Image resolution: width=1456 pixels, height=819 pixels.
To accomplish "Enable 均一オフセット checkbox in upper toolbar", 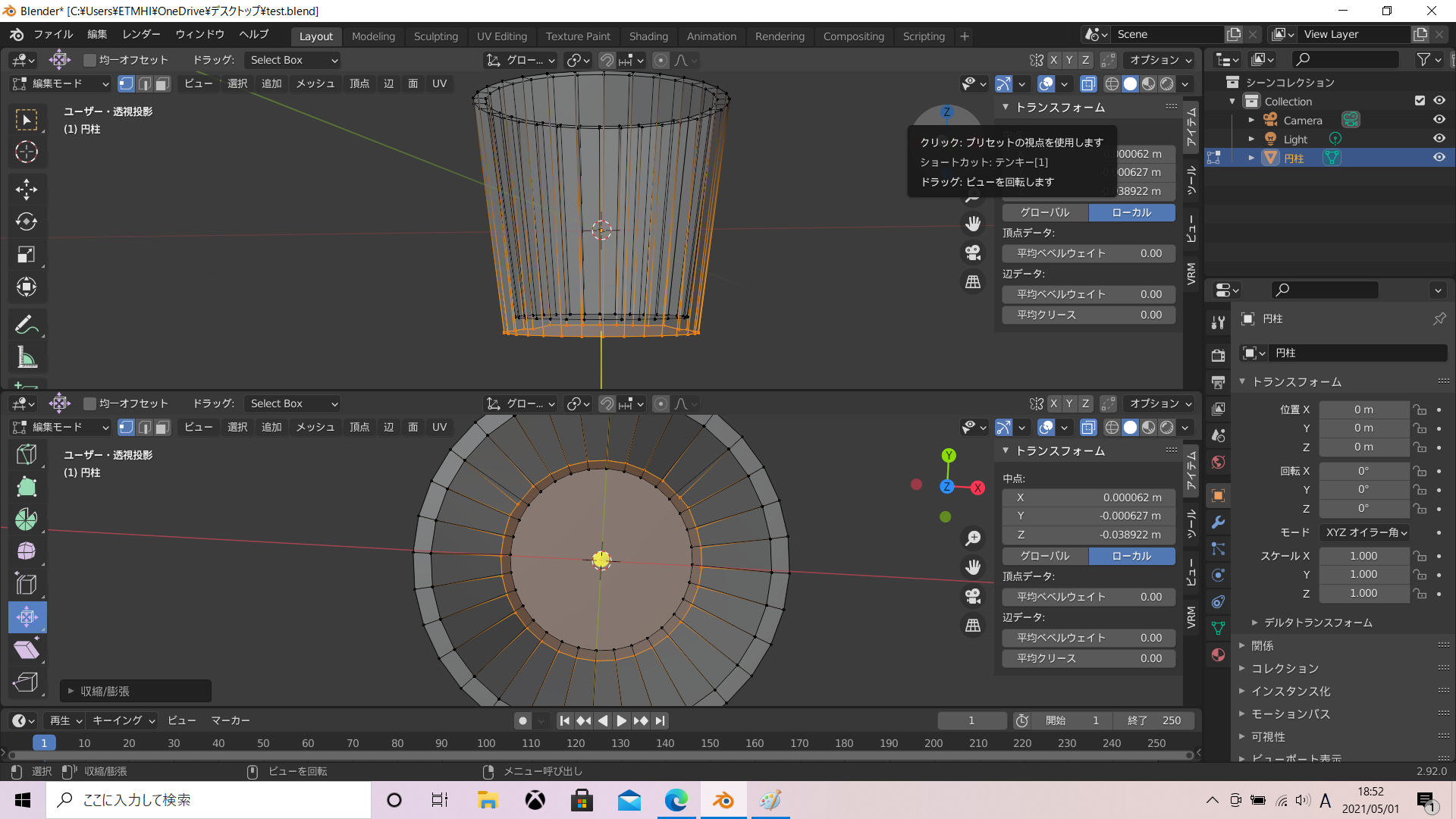I will click(90, 60).
